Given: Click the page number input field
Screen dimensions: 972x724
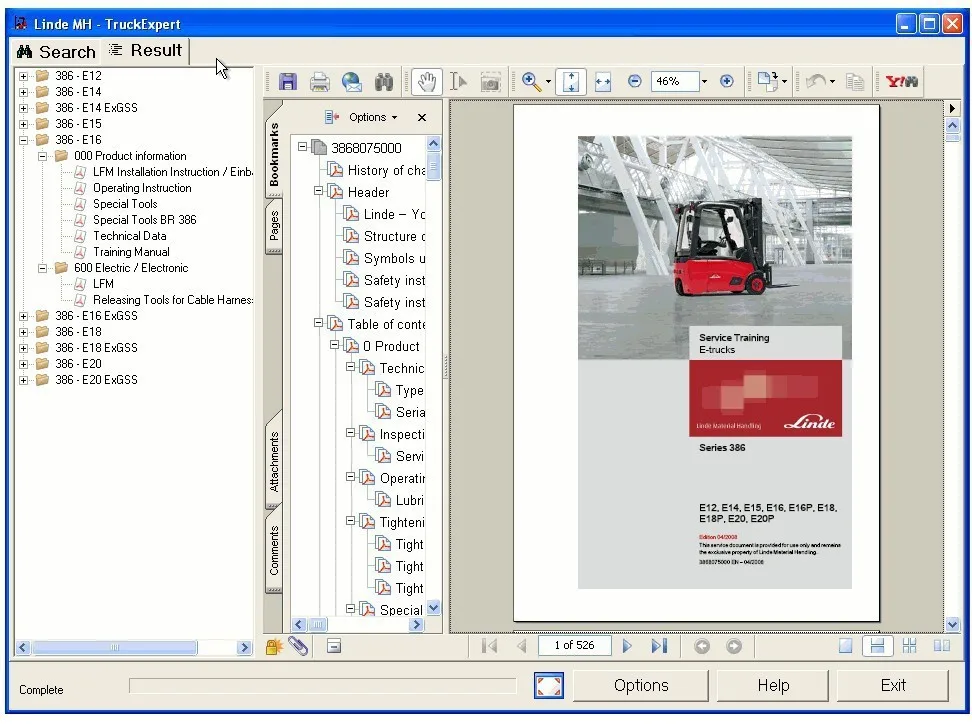Looking at the screenshot, I should pyautogui.click(x=574, y=646).
